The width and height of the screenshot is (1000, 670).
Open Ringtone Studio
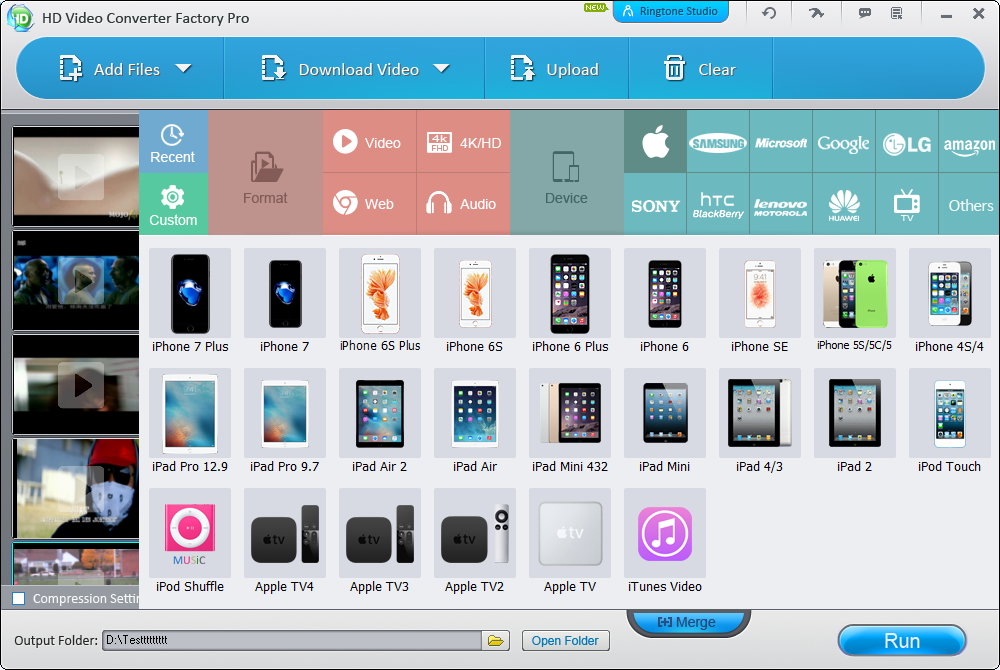(x=670, y=11)
